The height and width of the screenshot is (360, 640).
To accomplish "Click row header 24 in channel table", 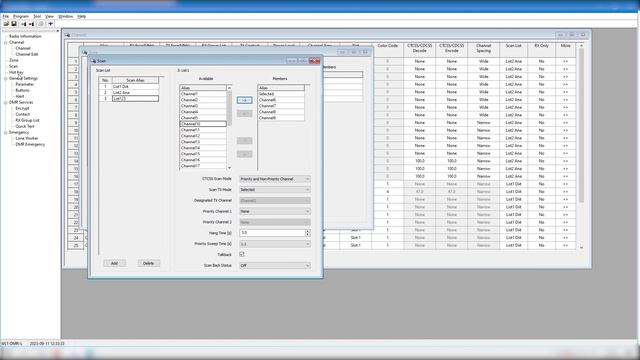I will click(x=76, y=238).
